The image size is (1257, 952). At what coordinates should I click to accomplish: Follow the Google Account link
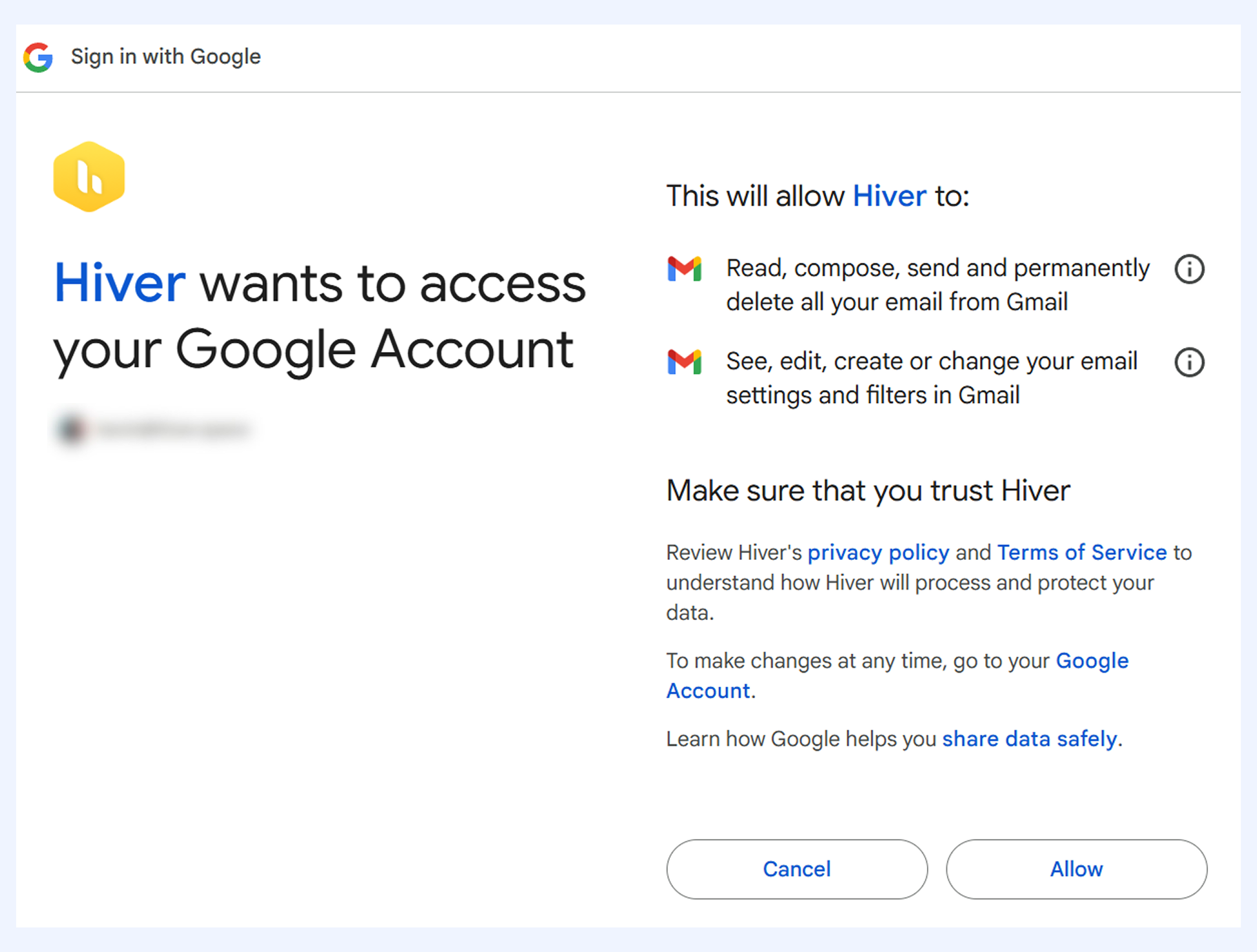pos(898,676)
